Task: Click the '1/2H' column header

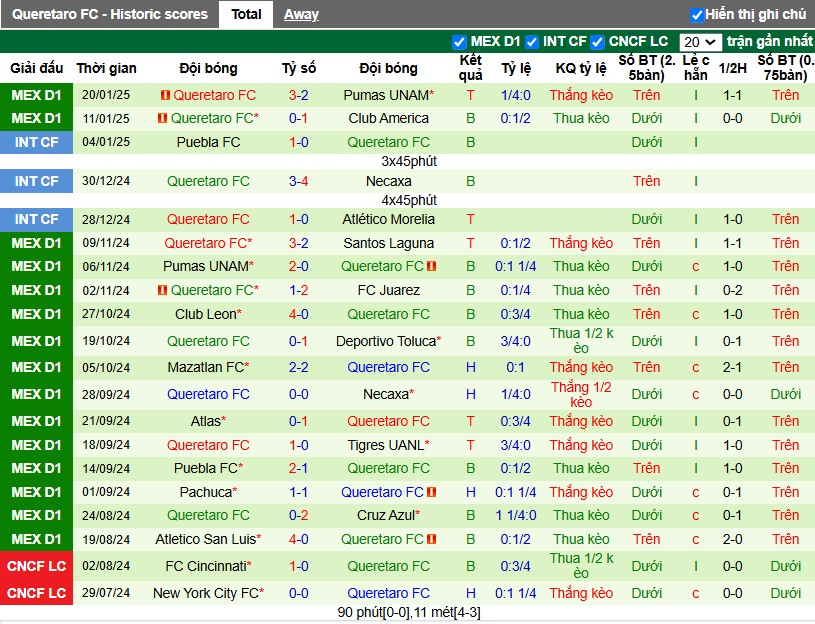Action: [x=732, y=68]
